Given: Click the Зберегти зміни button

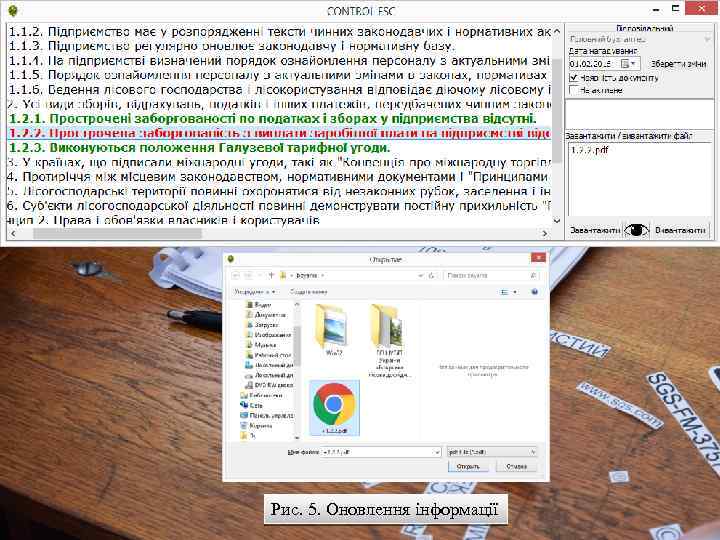Looking at the screenshot, I should coord(678,64).
